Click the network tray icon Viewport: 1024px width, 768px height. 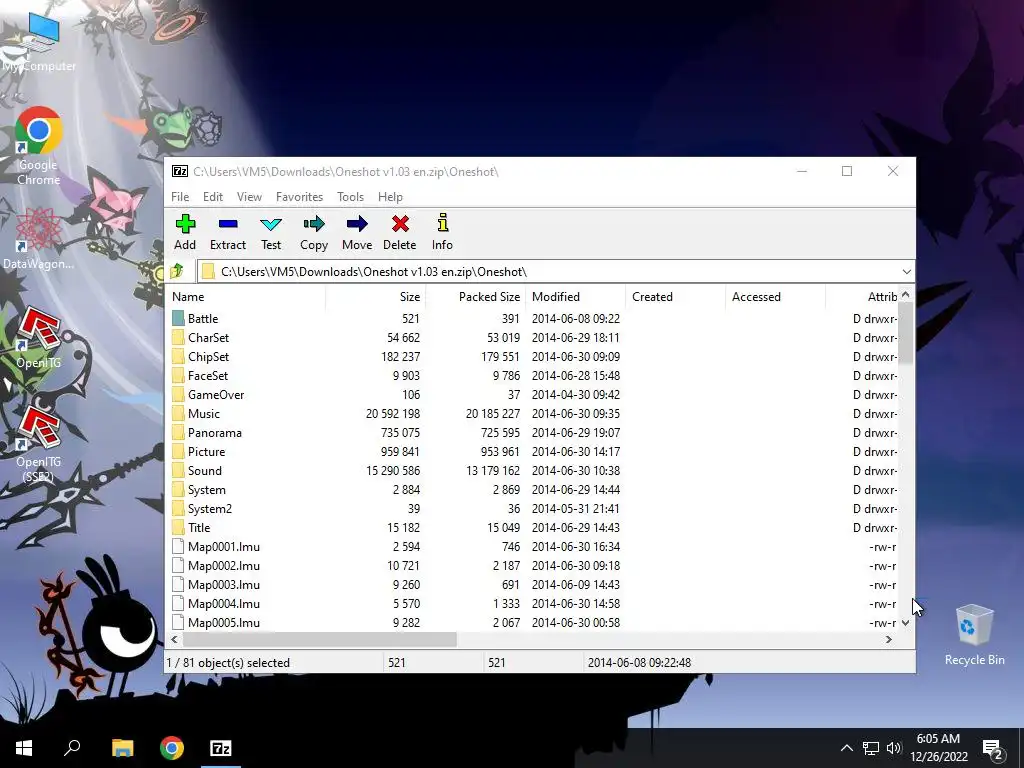[871, 748]
